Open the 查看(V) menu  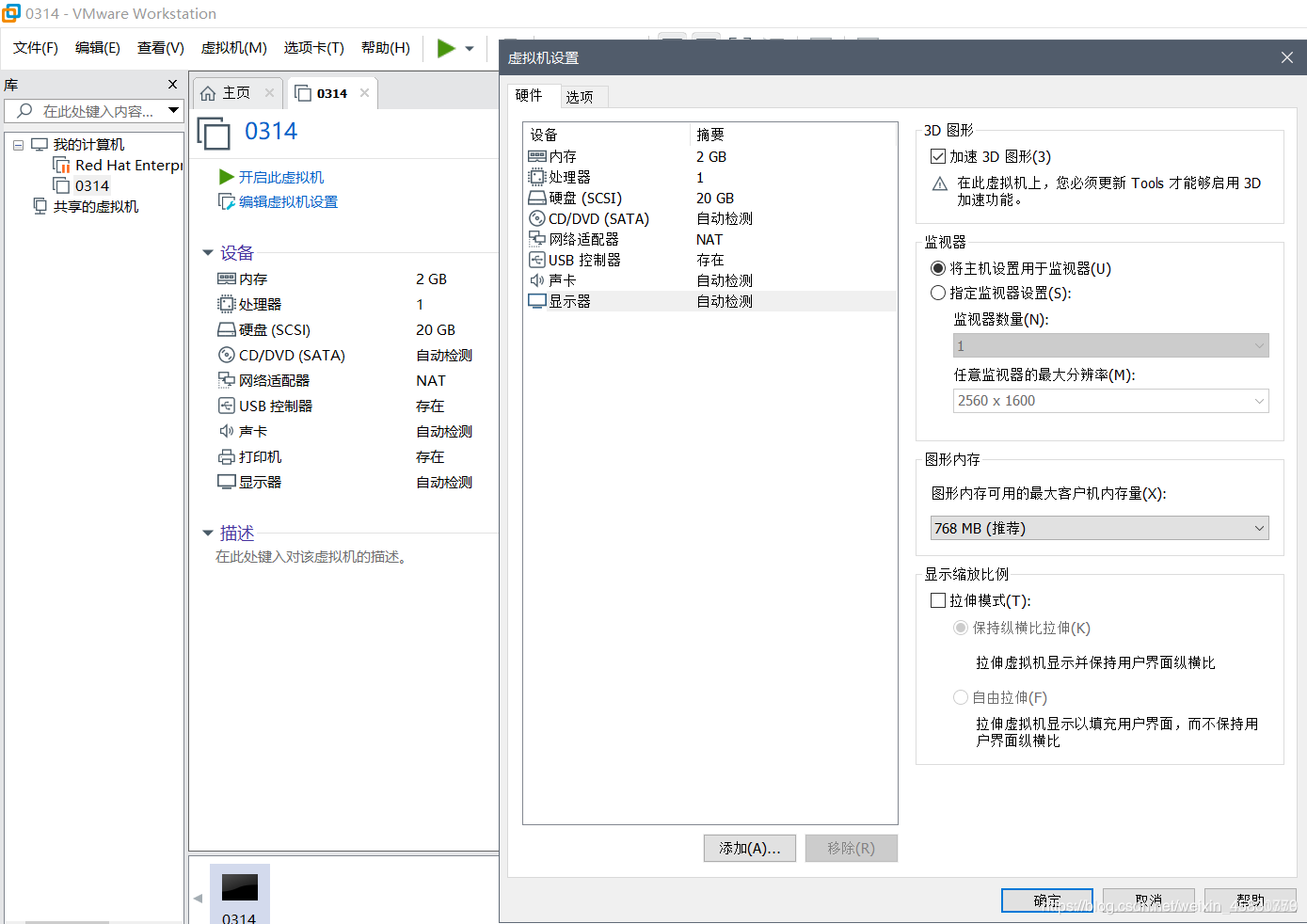click(x=161, y=48)
